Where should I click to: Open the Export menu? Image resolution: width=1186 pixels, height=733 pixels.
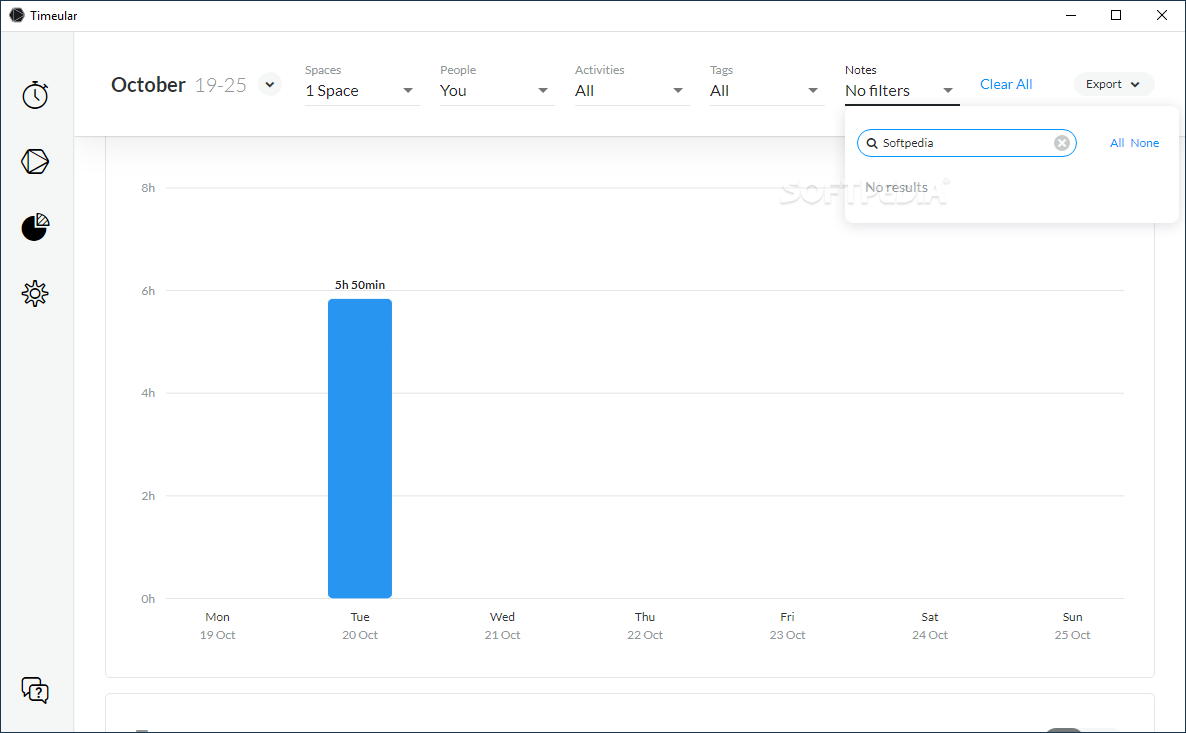(x=1113, y=84)
